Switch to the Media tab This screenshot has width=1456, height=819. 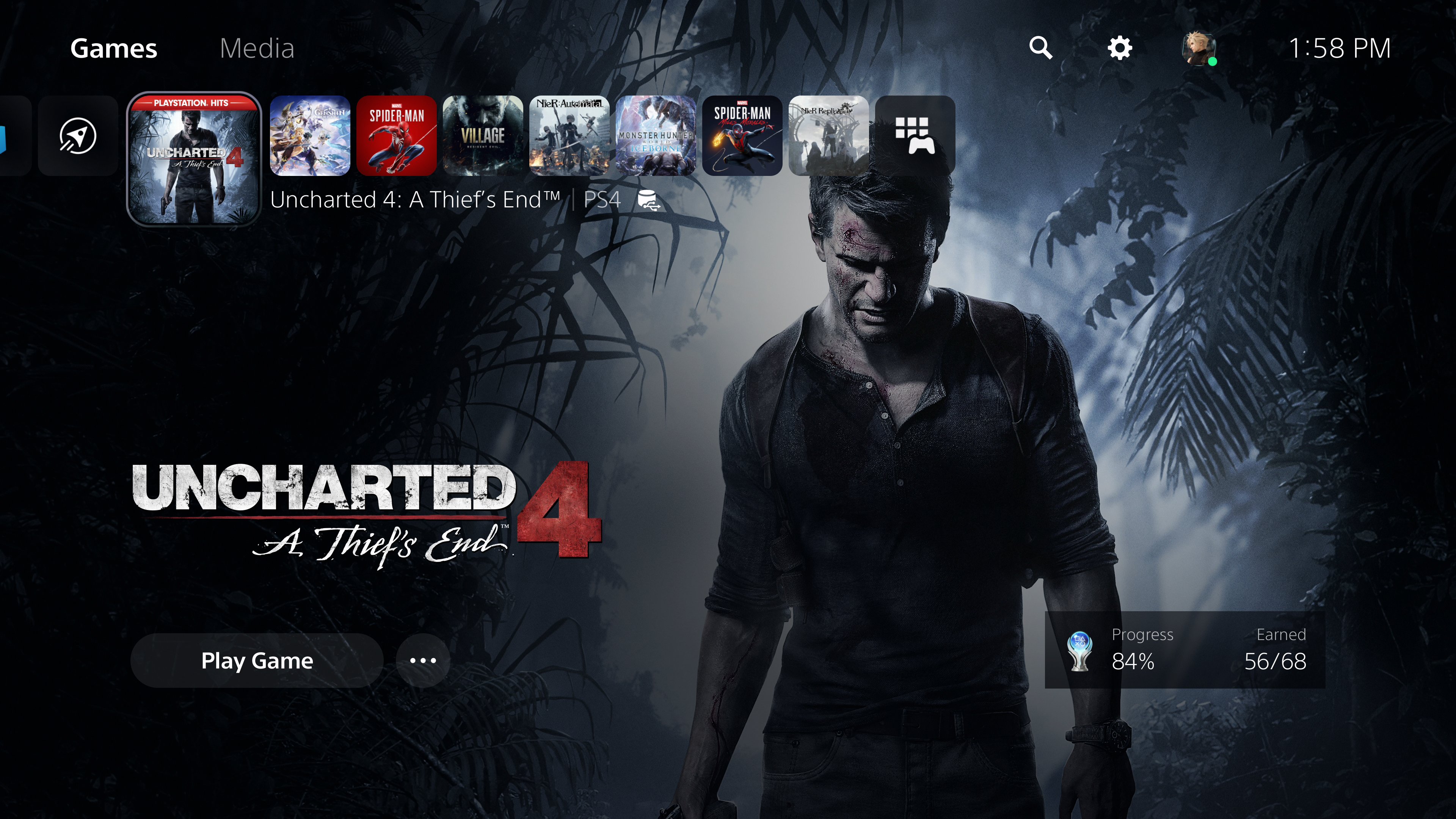pos(257,49)
